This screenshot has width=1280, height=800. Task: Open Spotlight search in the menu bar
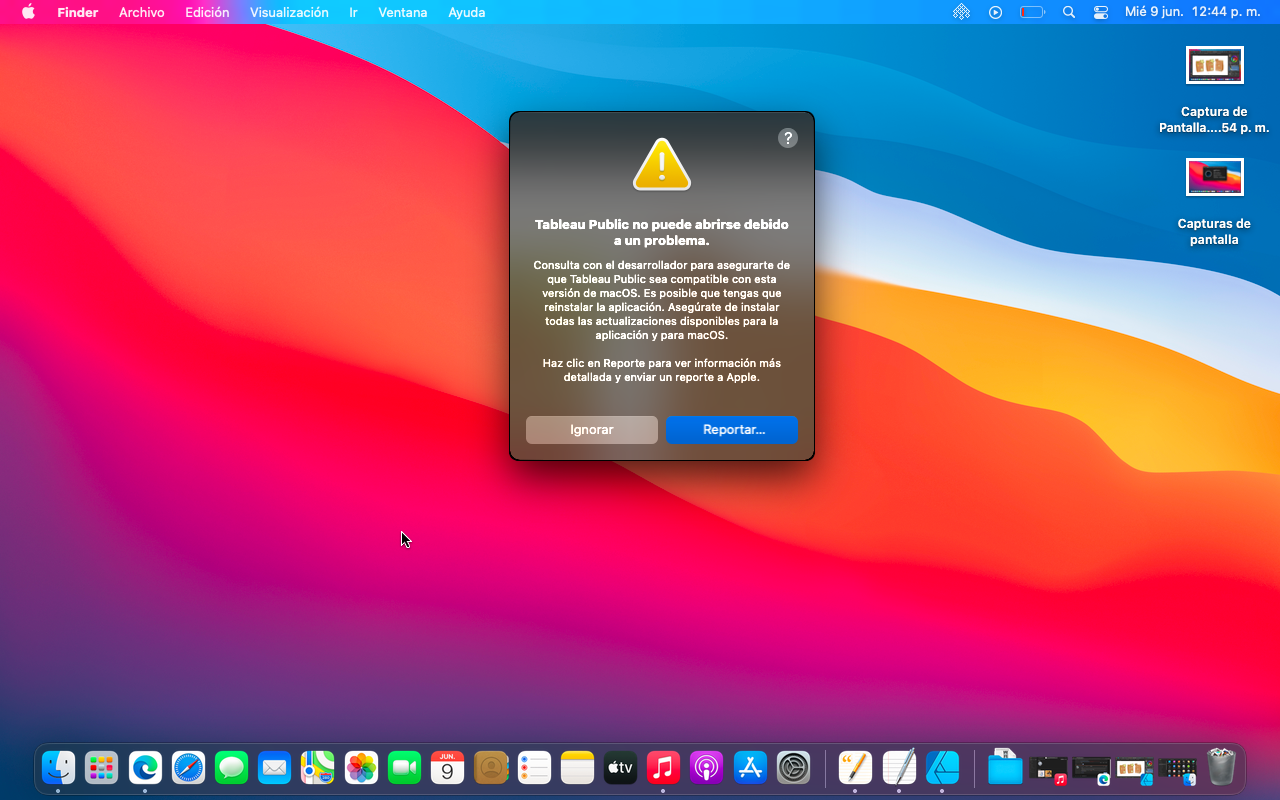point(1069,12)
